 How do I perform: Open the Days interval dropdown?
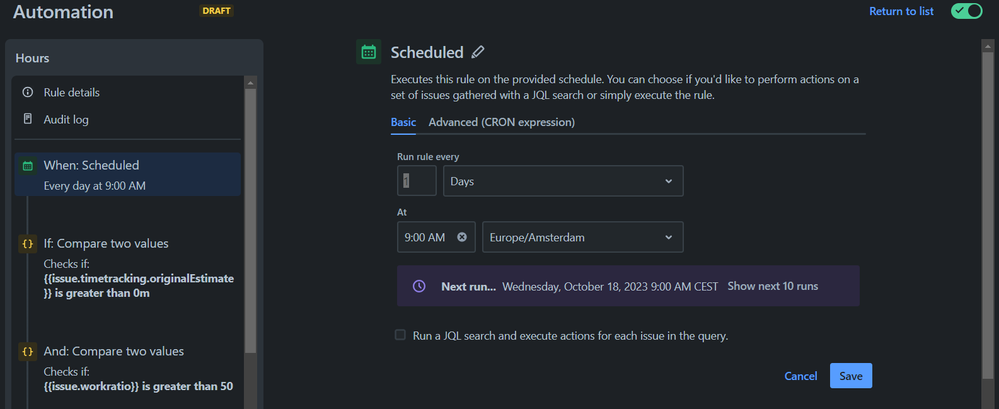(563, 181)
